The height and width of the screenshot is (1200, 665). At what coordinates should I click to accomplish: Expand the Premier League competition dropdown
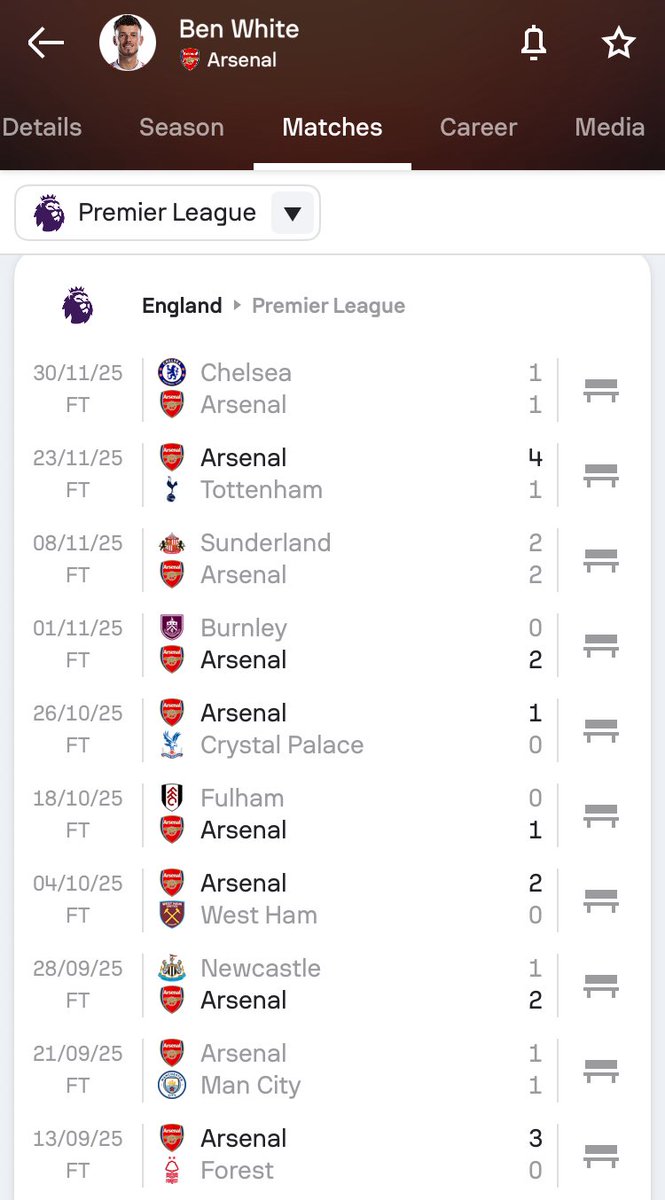click(x=292, y=213)
